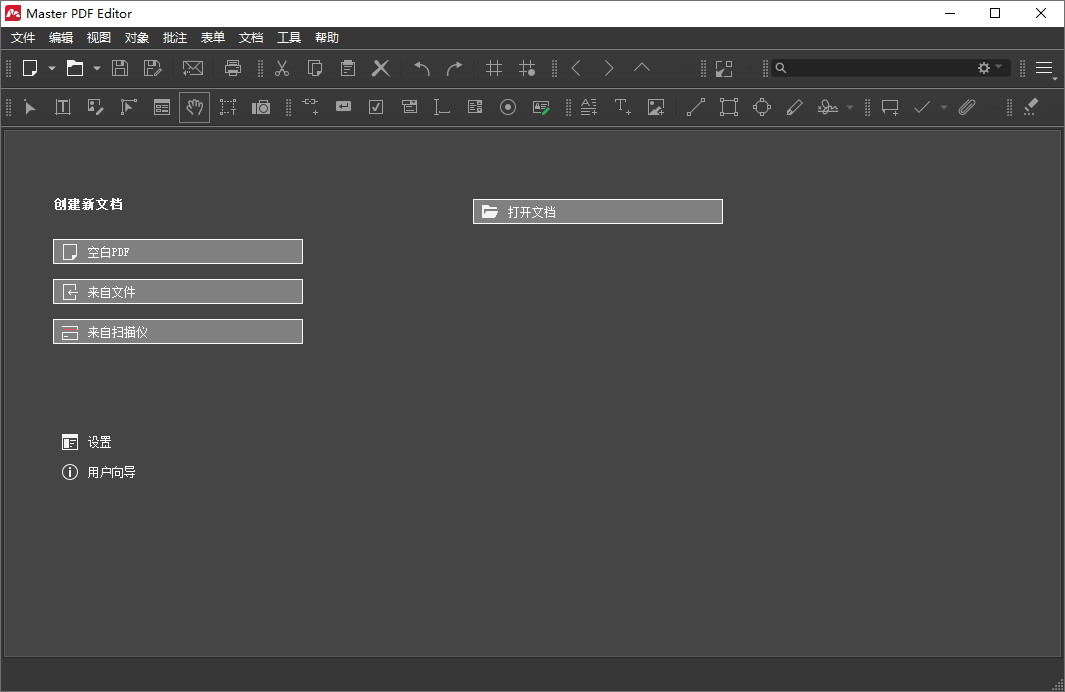Attach a file with the paperclip tool
The height and width of the screenshot is (692, 1065).
(x=966, y=107)
